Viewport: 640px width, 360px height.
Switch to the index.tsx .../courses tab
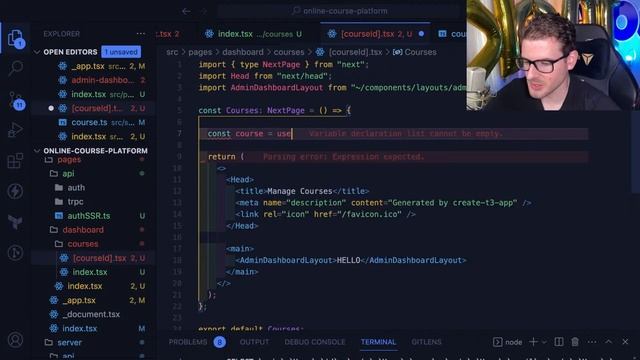(x=253, y=34)
